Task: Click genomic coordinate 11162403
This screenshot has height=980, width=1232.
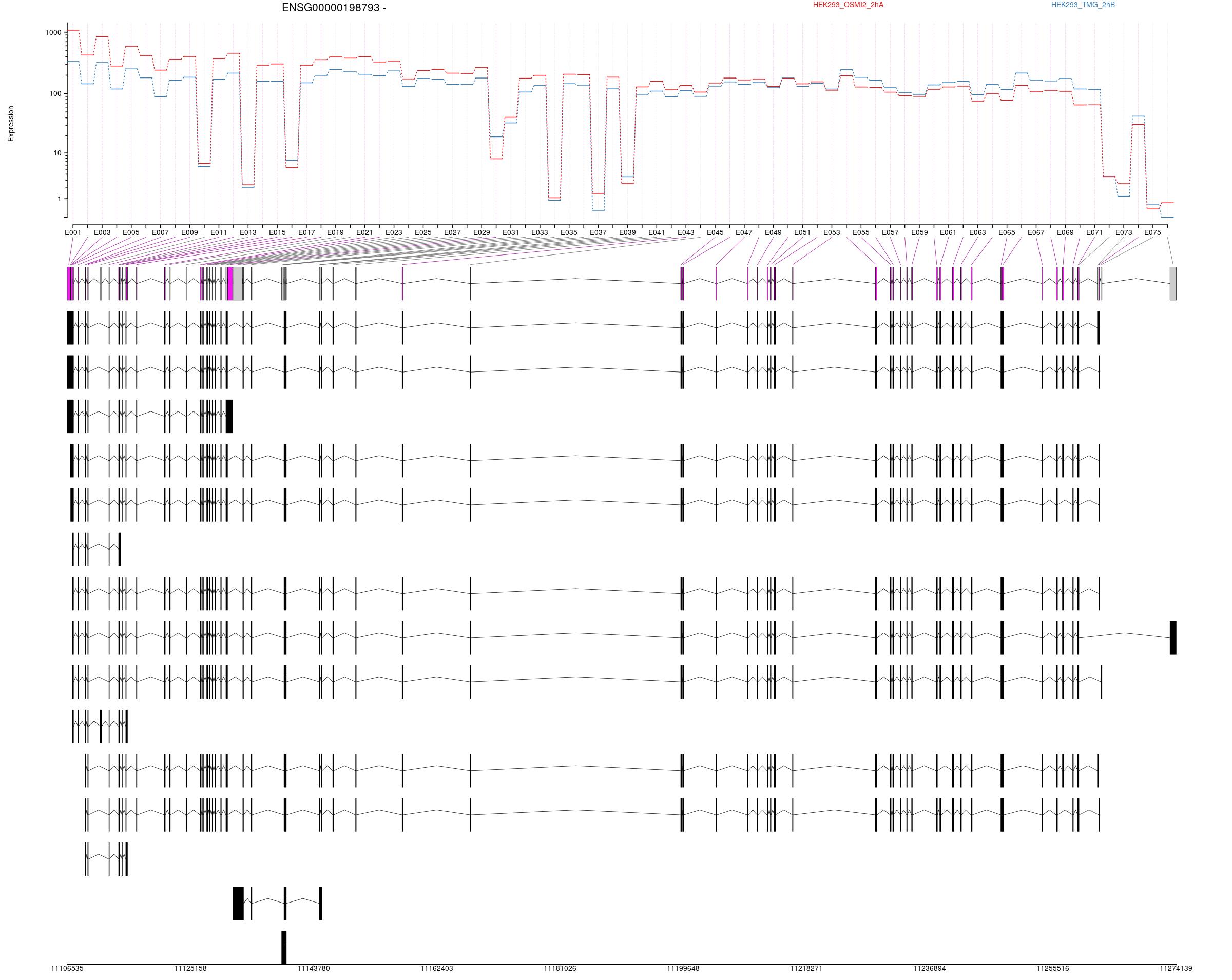Action: 436,969
